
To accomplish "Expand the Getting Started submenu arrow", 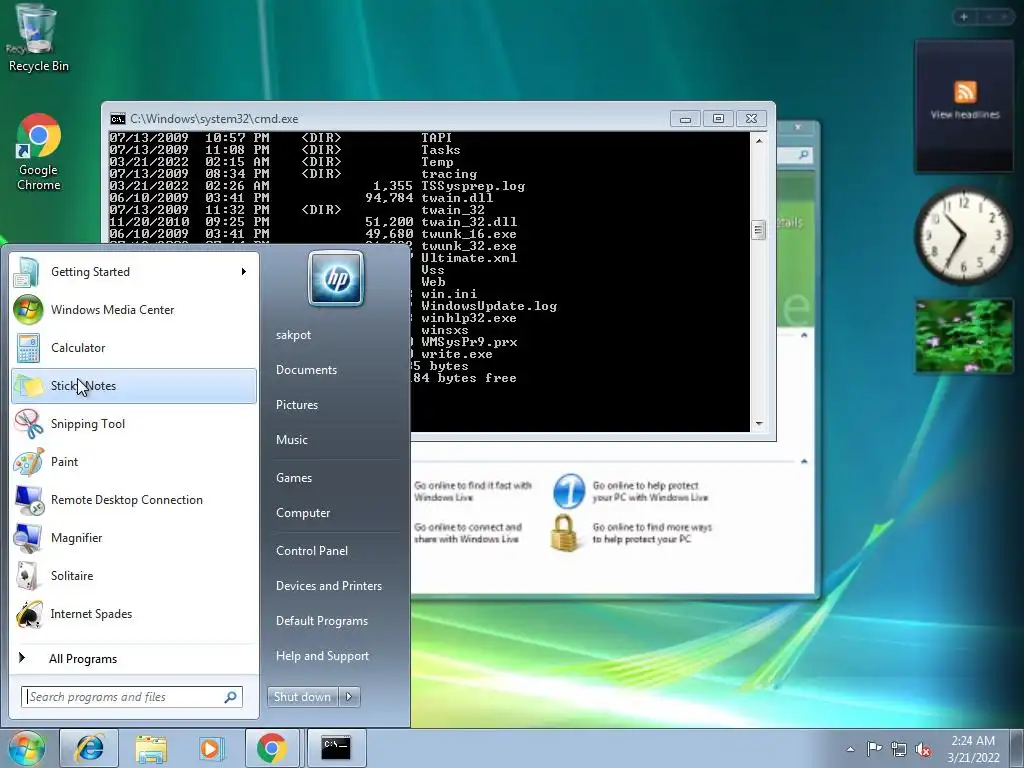I will [244, 272].
